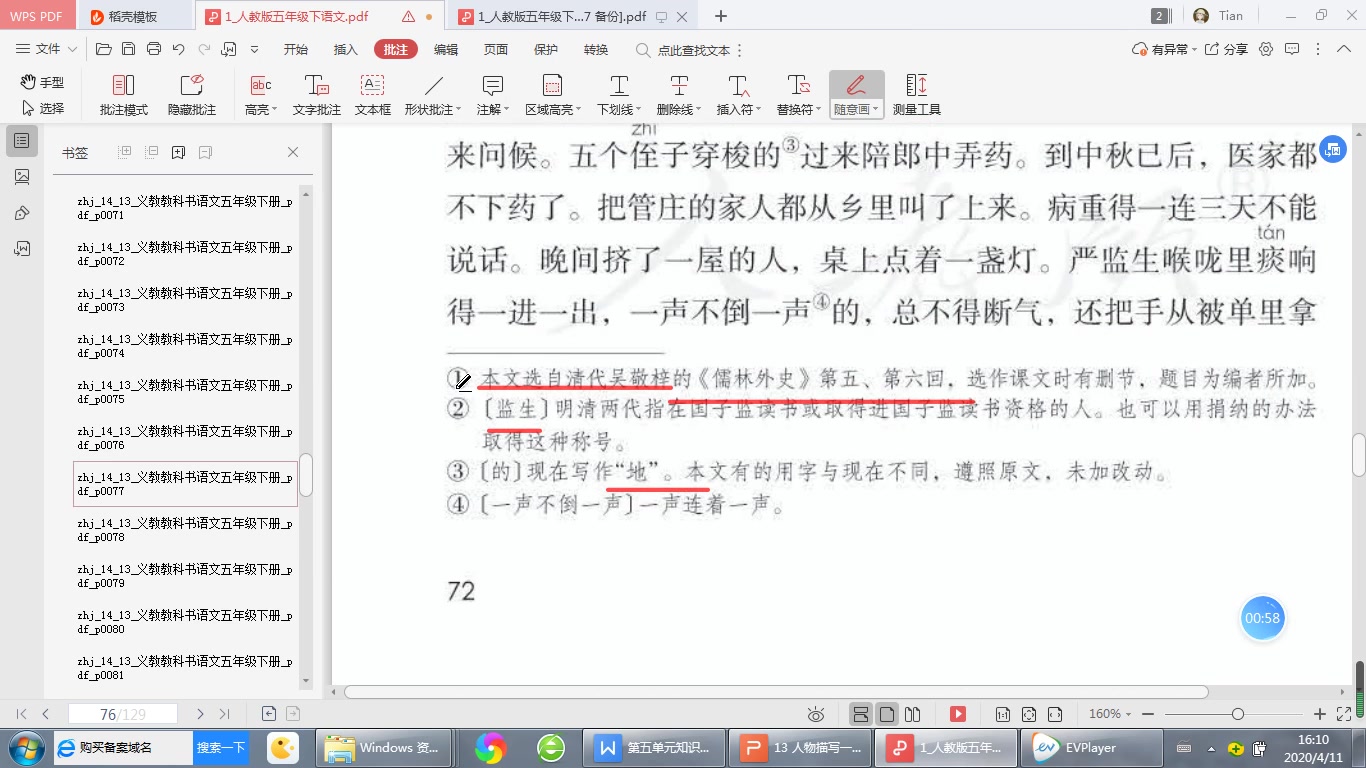Screen dimensions: 1366x768
Task: Enable continuous scroll view
Action: (860, 714)
